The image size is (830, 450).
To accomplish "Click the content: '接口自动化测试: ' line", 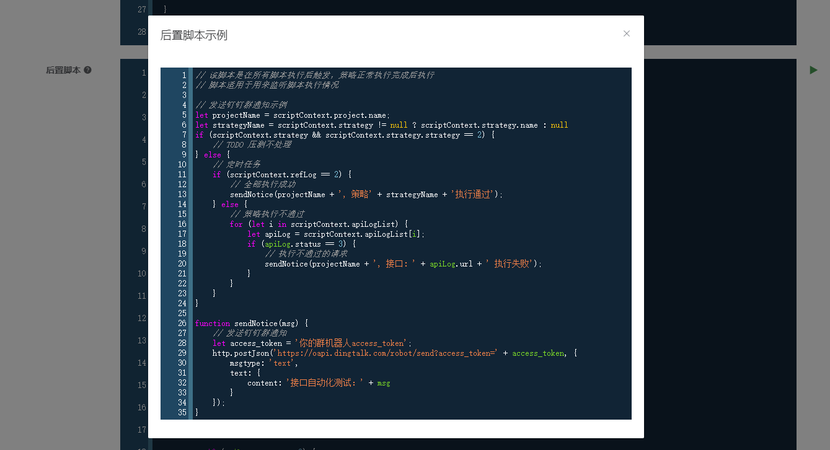I will [x=319, y=383].
